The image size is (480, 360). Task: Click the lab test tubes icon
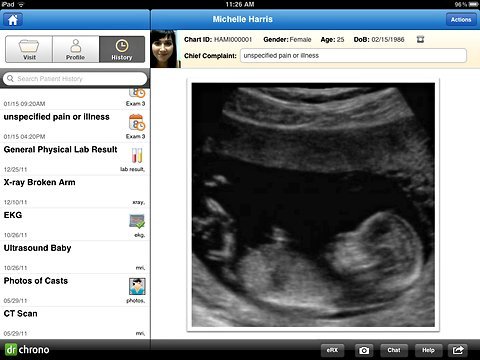click(x=137, y=155)
